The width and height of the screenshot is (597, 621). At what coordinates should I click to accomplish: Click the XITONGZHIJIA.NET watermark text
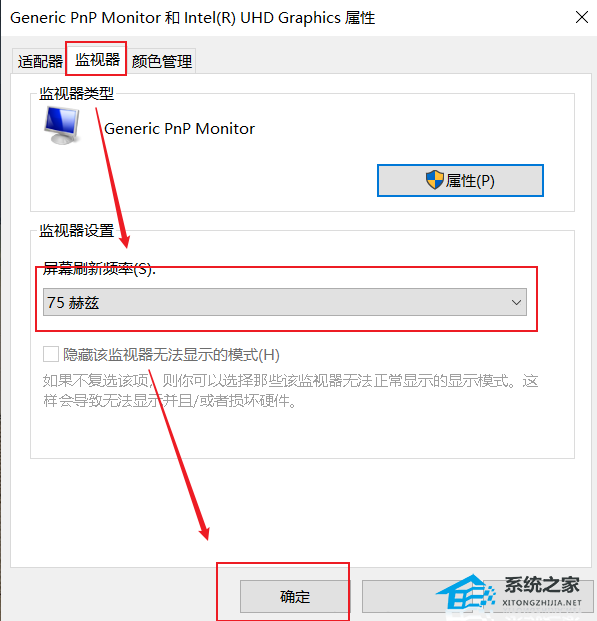coord(542,603)
